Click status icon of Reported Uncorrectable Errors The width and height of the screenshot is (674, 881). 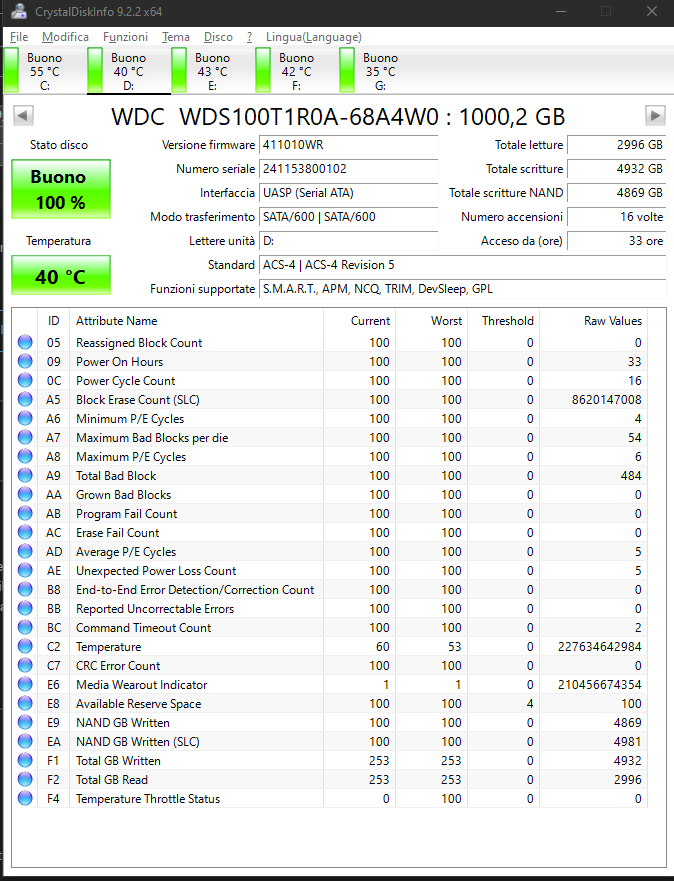click(x=25, y=608)
